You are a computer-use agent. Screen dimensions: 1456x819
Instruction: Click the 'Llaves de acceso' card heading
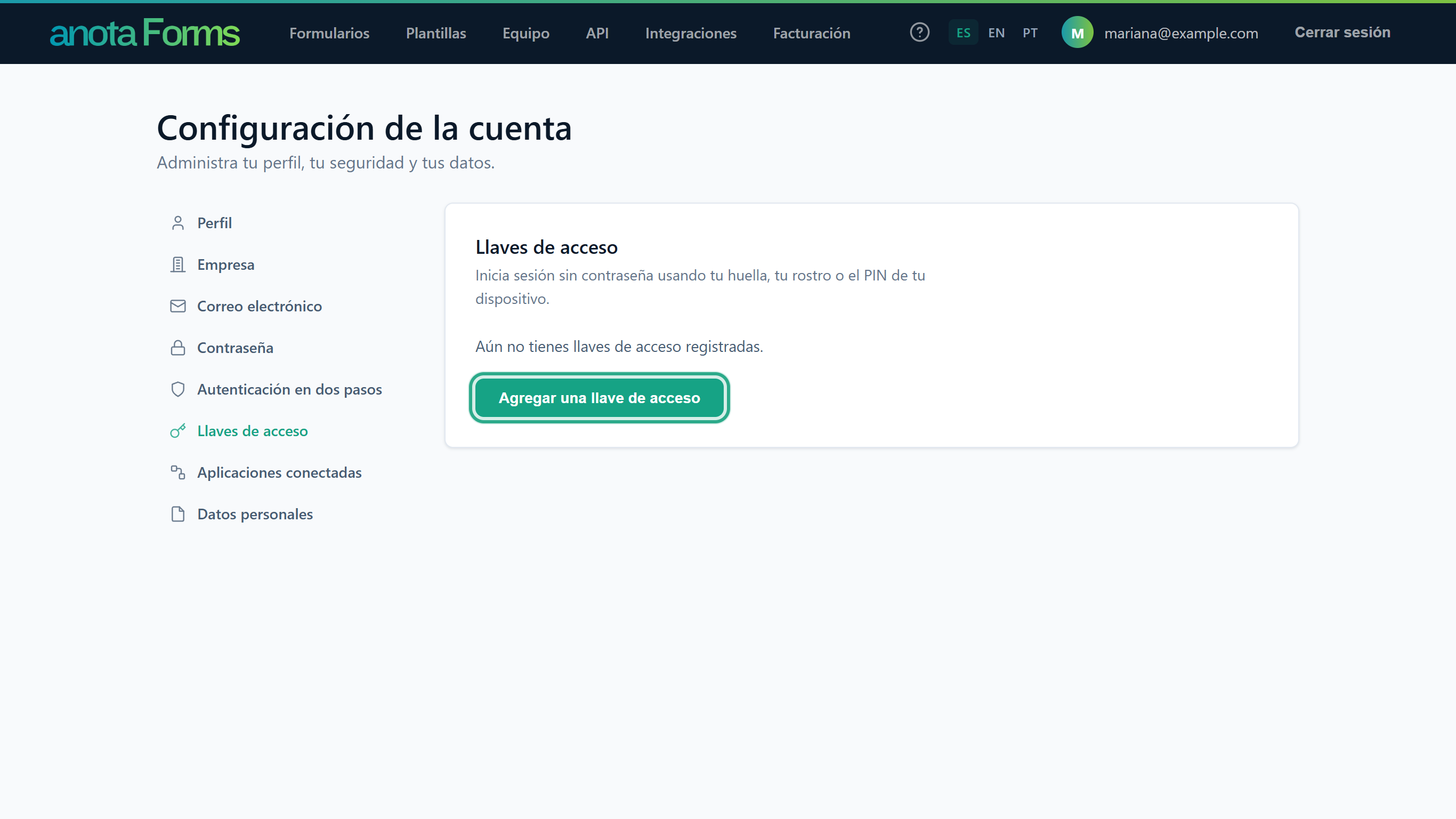tap(547, 247)
